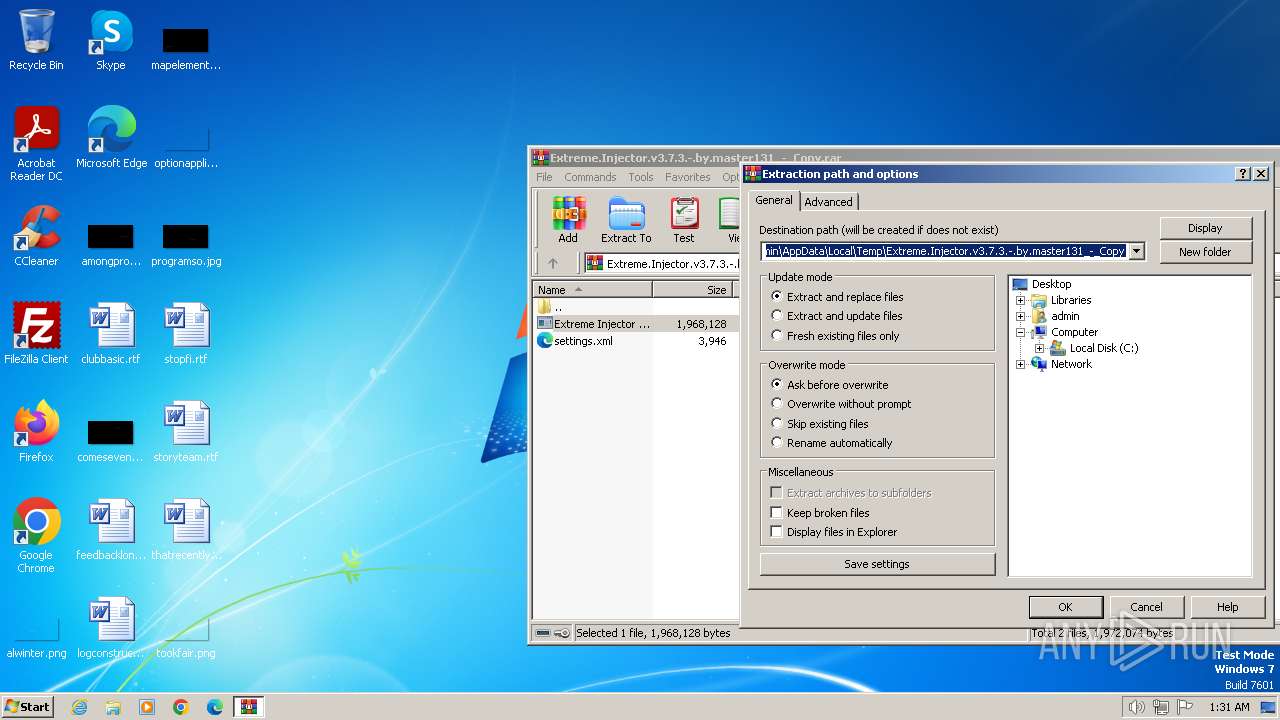Enable Keep broken files checkbox
1280x720 pixels.
(x=776, y=513)
